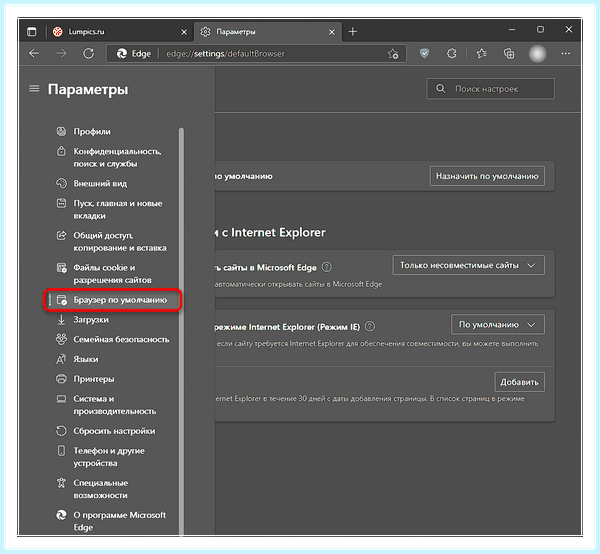Open new tab with plus button
This screenshot has width=600, height=554.
point(353,32)
